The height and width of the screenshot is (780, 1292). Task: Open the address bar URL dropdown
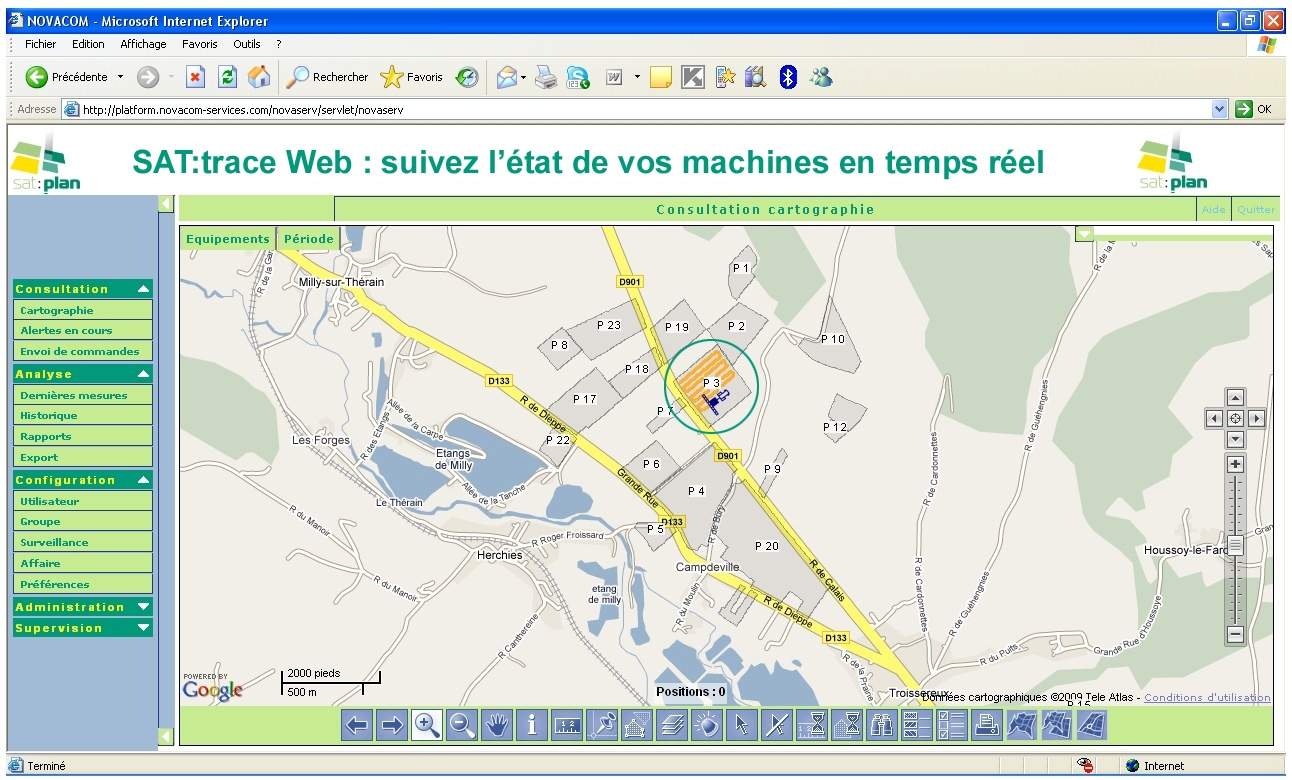(1219, 109)
